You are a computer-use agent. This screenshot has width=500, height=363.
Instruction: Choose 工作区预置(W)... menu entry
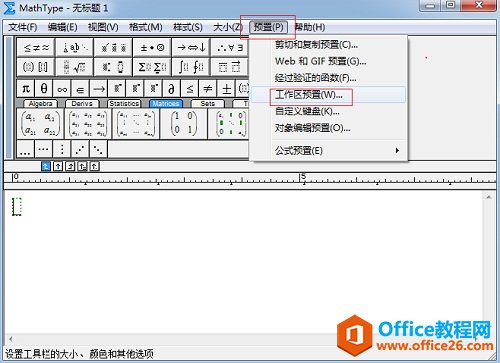click(x=328, y=95)
